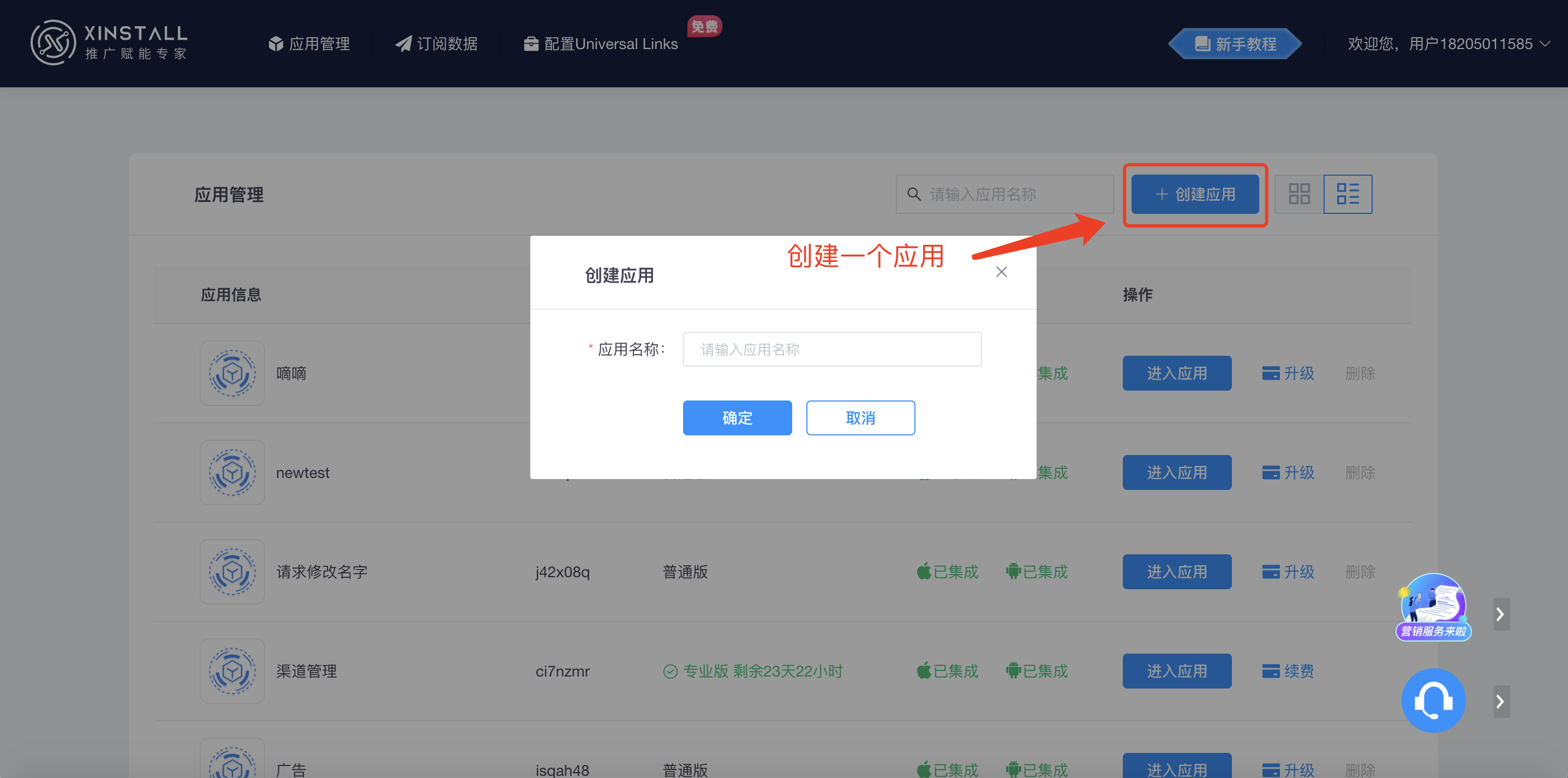Click the search magnifier icon
The width and height of the screenshot is (1568, 778).
point(914,194)
